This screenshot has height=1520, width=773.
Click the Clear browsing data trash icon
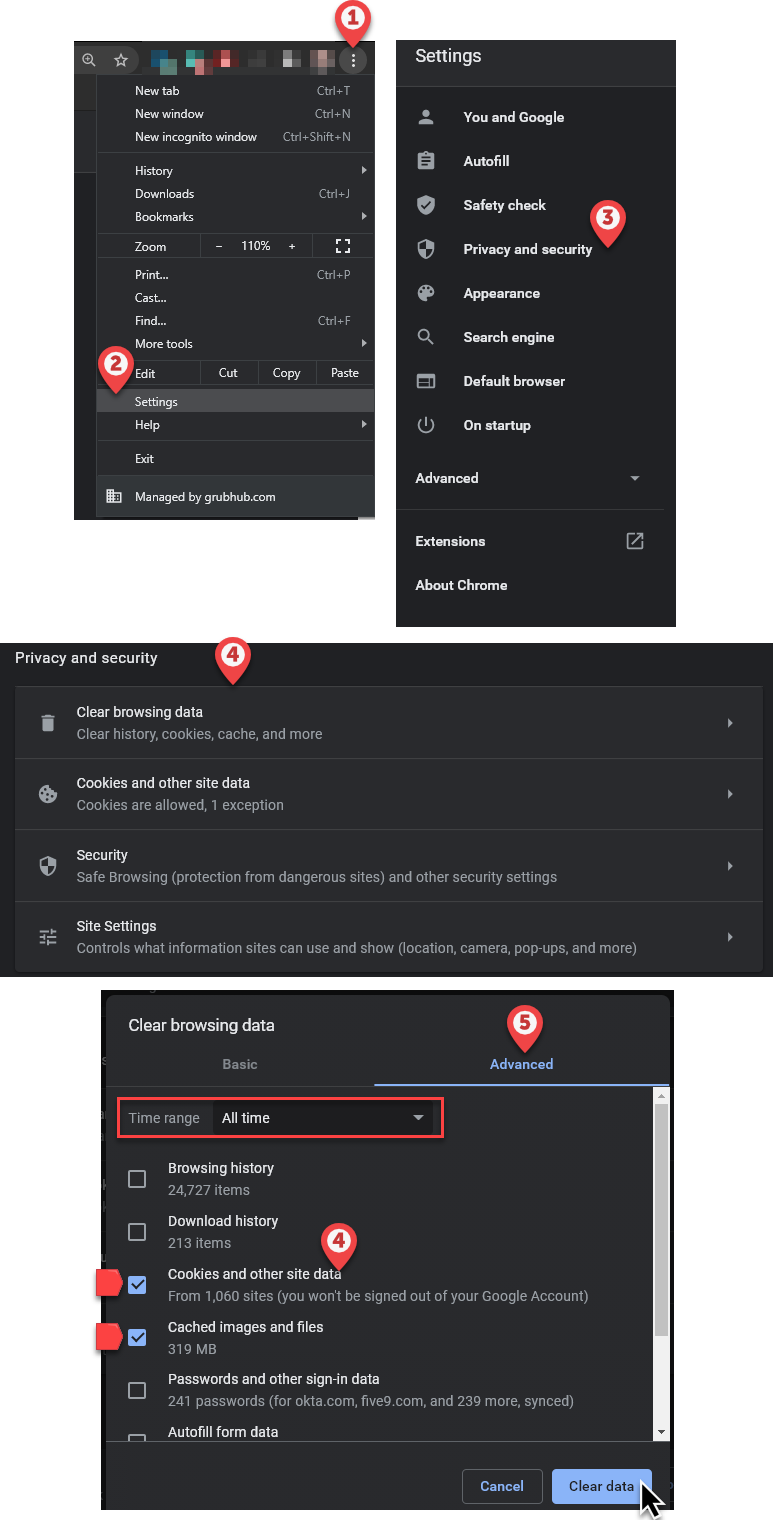click(48, 723)
